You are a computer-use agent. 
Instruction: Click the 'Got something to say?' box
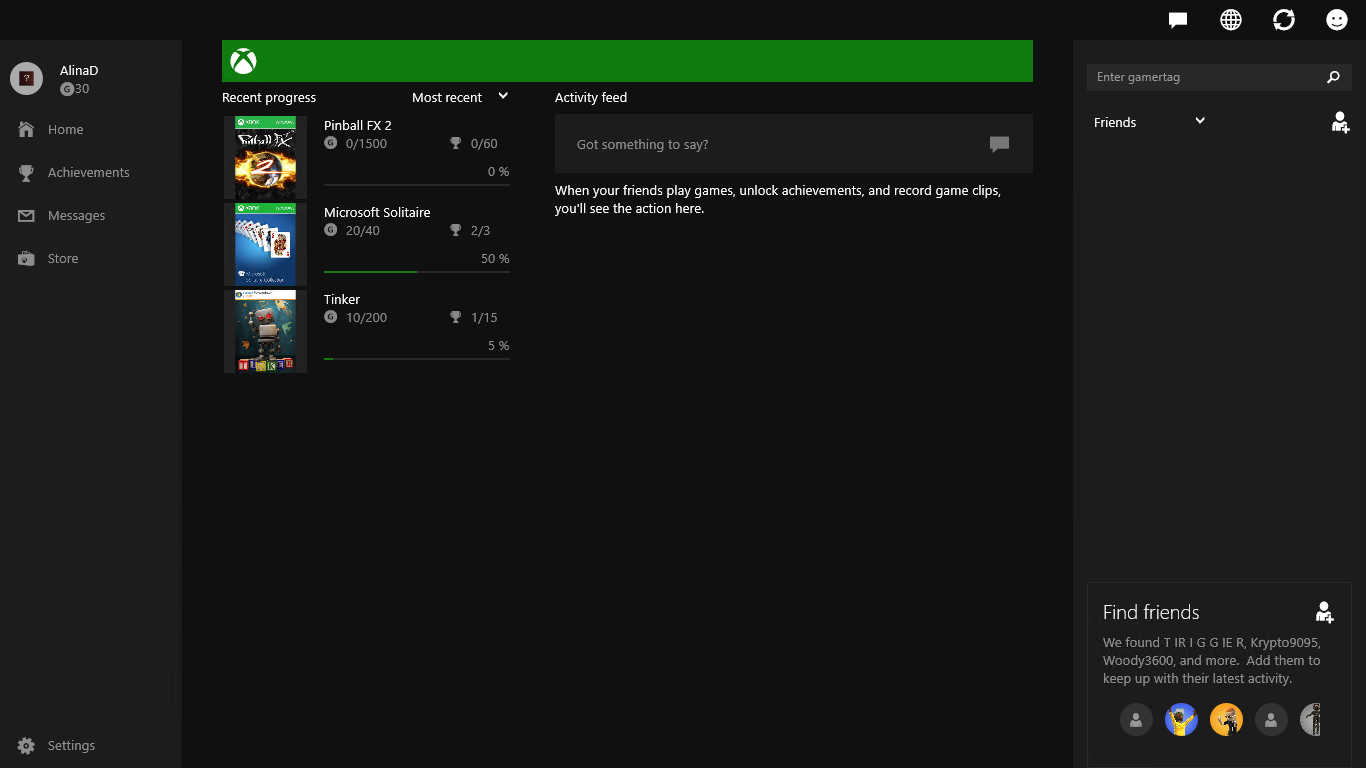[794, 144]
